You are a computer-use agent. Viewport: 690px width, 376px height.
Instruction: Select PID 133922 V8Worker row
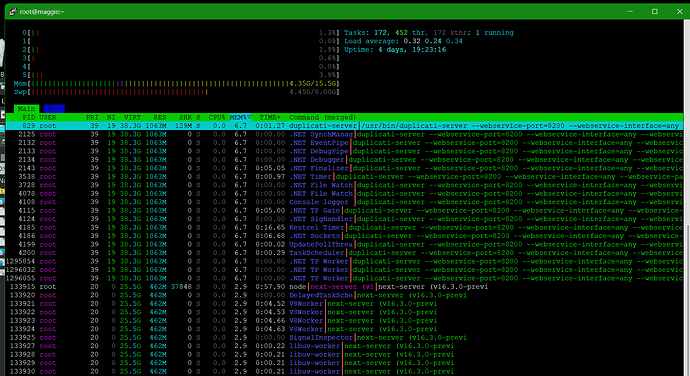tap(344, 312)
